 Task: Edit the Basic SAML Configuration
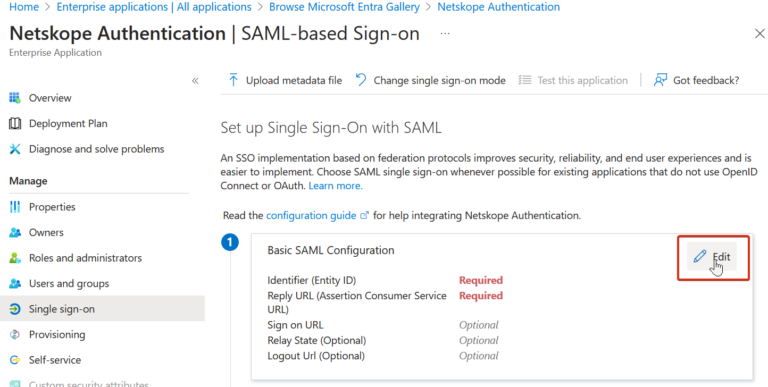[713, 257]
